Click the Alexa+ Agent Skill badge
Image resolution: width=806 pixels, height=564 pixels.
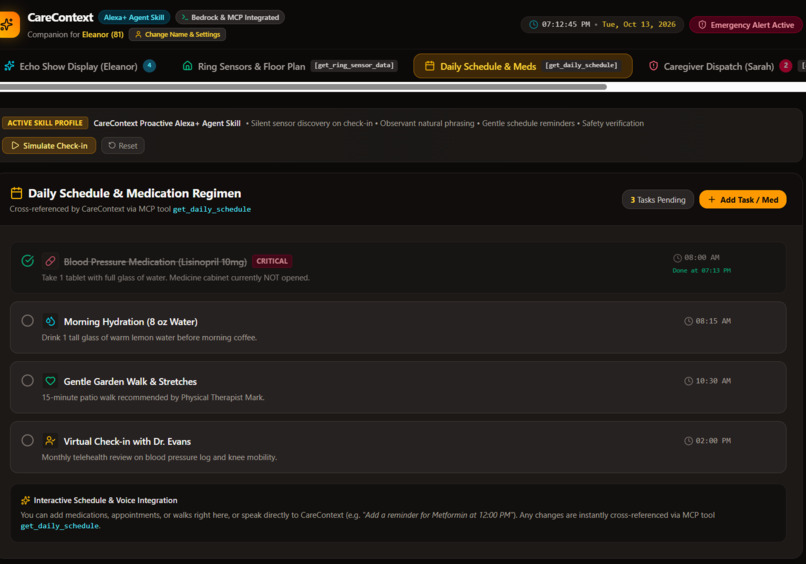[134, 17]
